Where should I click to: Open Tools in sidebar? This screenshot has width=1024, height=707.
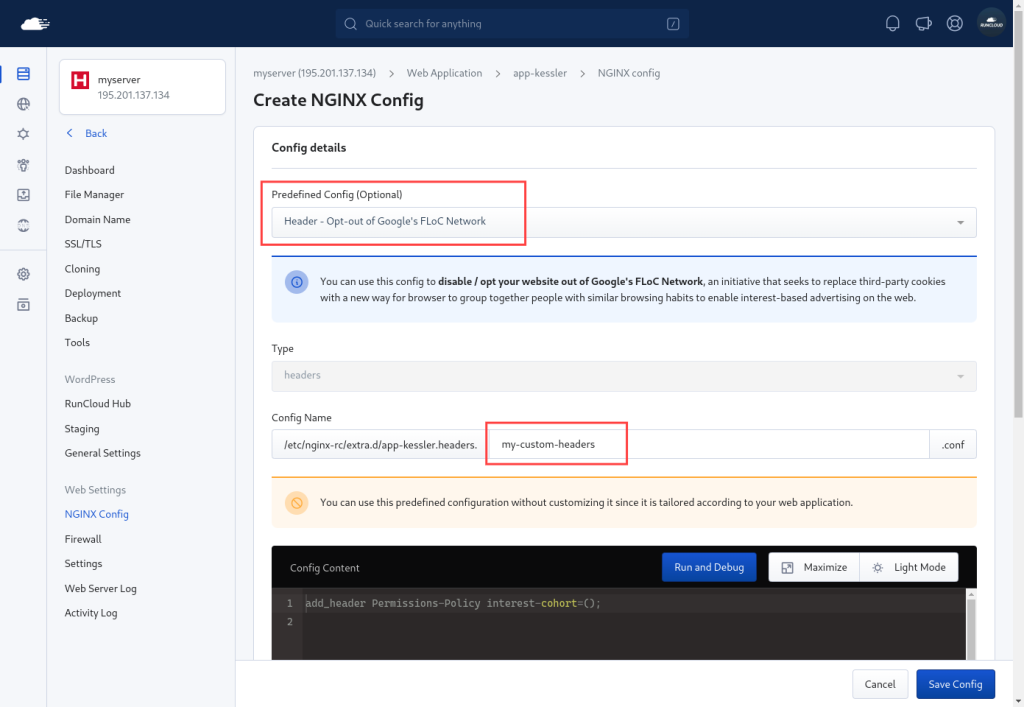click(77, 342)
